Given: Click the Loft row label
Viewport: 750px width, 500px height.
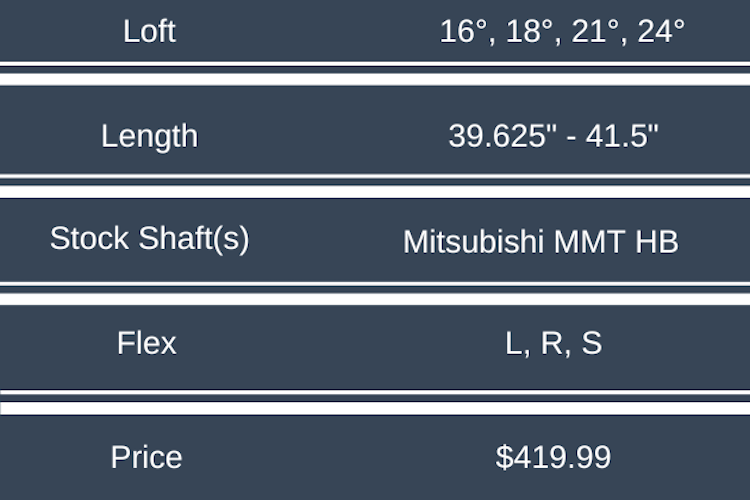Looking at the screenshot, I should (x=149, y=31).
